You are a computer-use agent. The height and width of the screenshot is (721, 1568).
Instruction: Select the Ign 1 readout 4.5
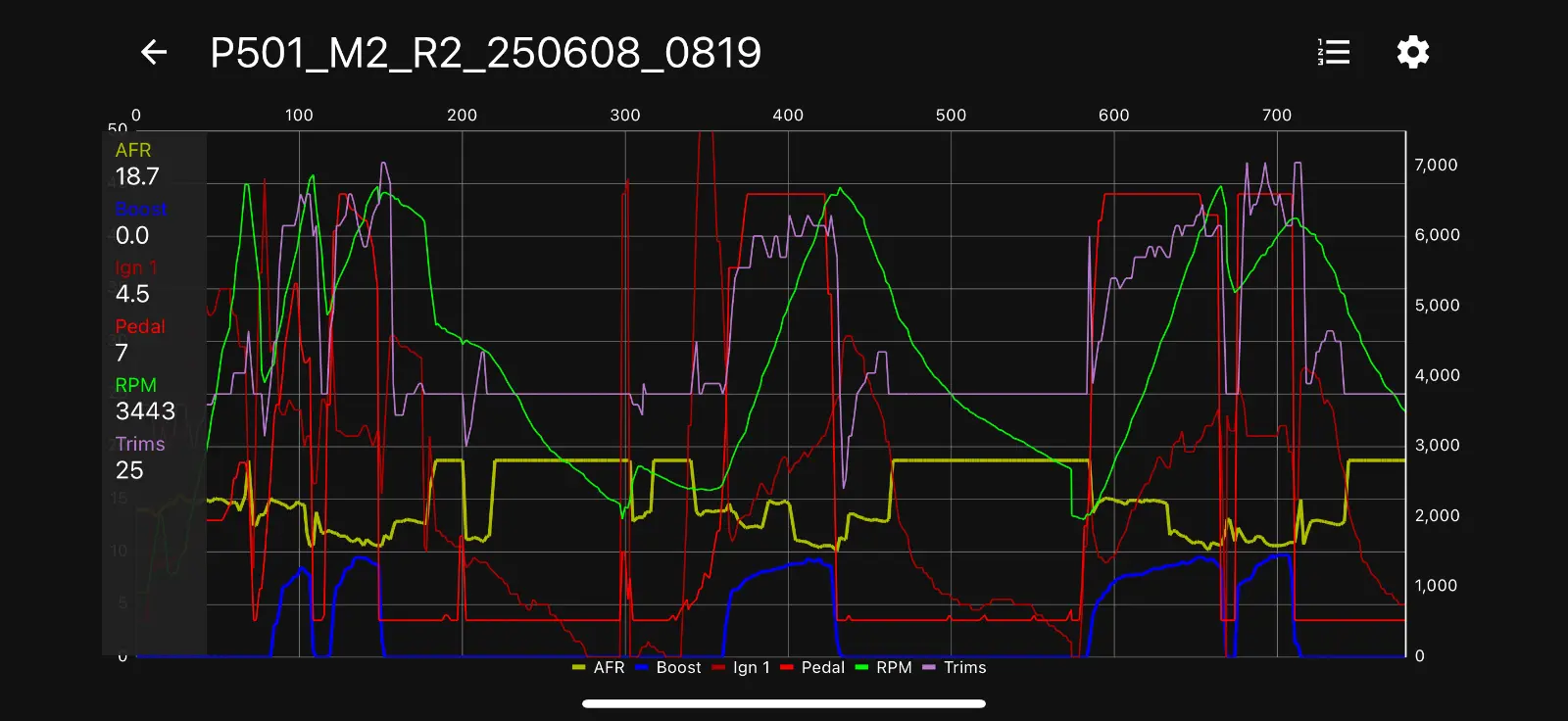[132, 295]
